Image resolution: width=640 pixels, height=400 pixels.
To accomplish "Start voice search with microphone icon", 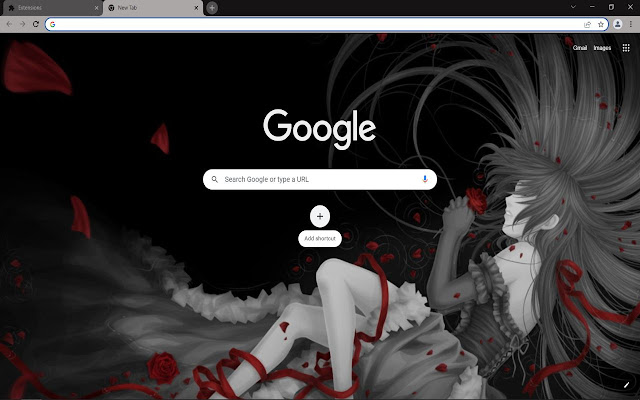I will (424, 179).
